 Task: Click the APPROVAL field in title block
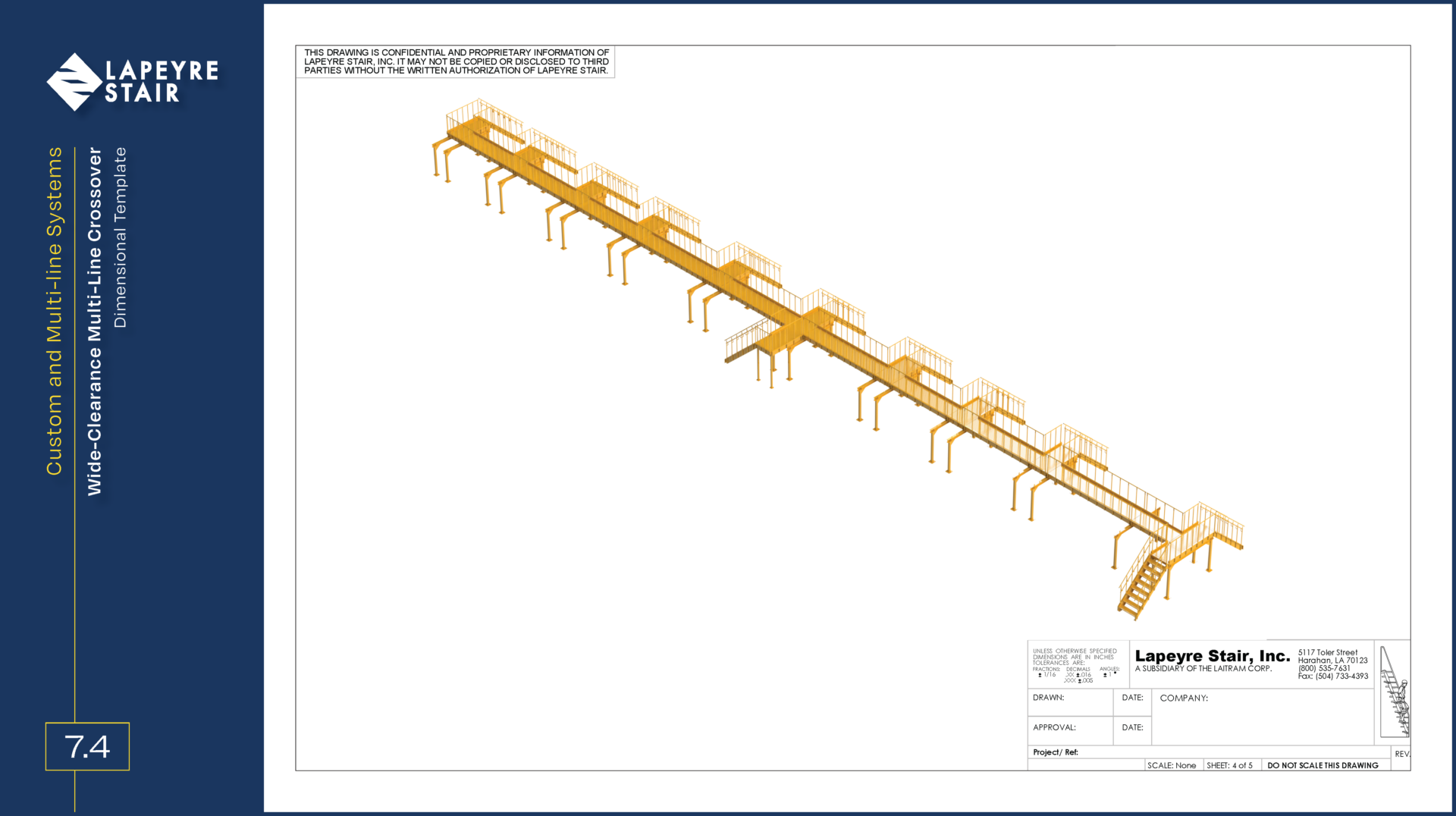pyautogui.click(x=1069, y=730)
